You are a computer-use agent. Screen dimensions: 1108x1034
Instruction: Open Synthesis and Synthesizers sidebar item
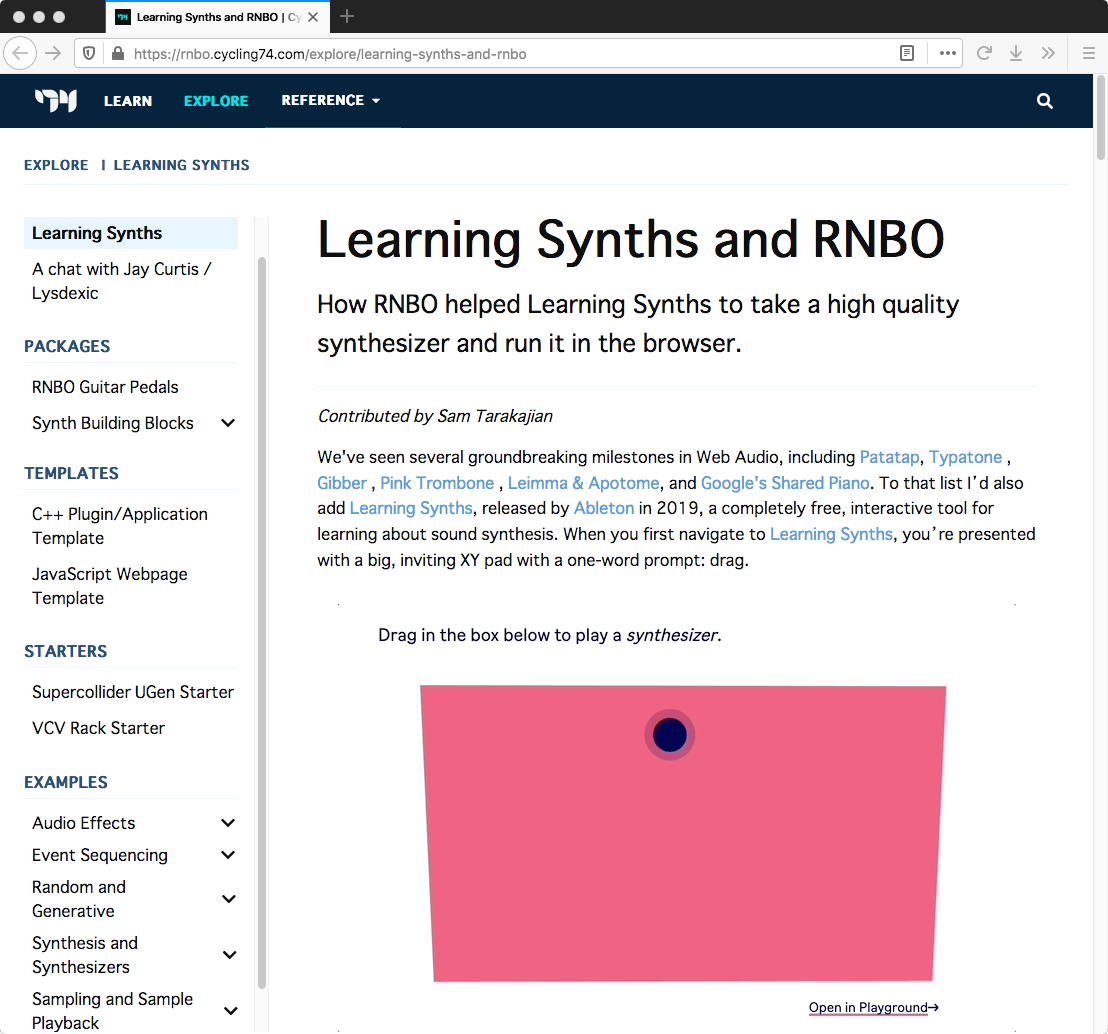85,955
